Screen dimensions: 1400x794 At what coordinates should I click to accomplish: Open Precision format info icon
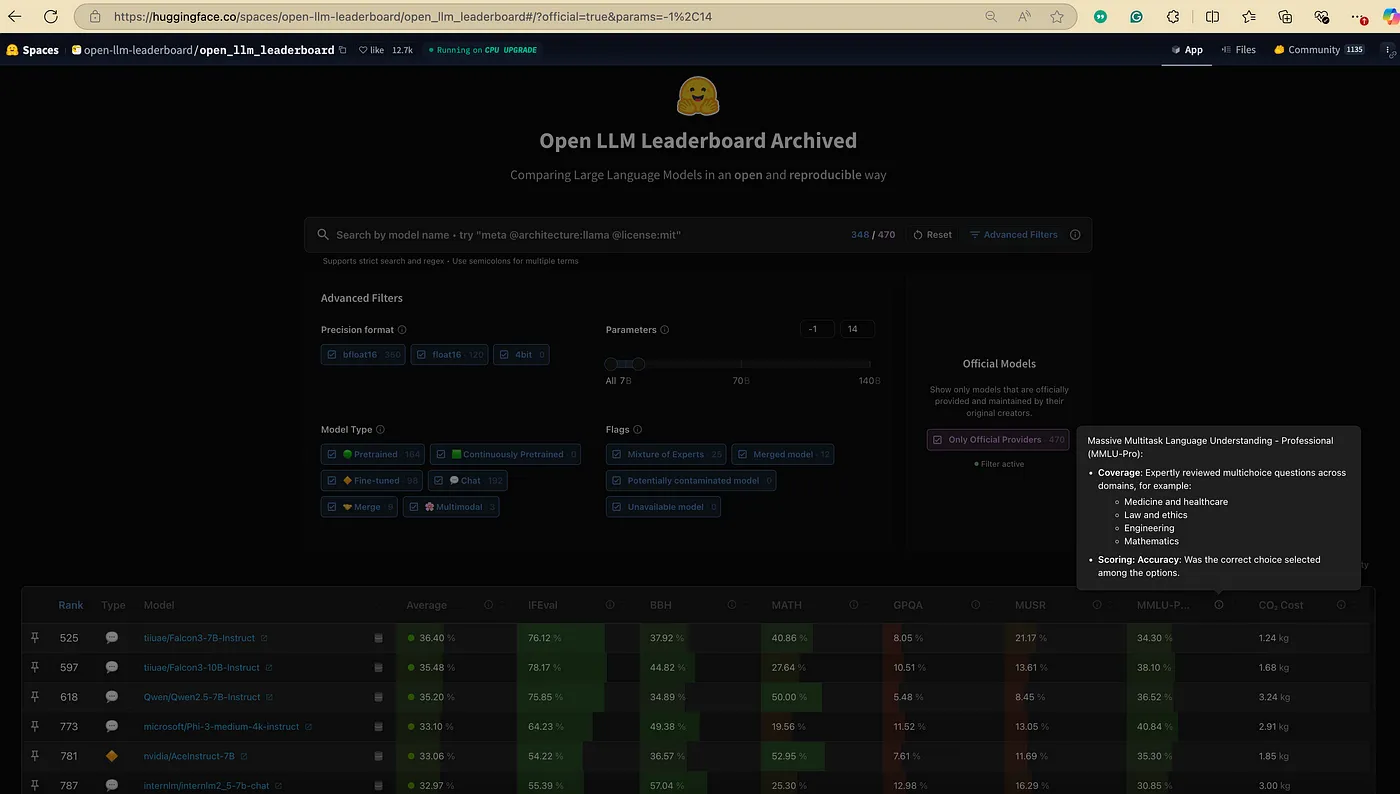(402, 330)
